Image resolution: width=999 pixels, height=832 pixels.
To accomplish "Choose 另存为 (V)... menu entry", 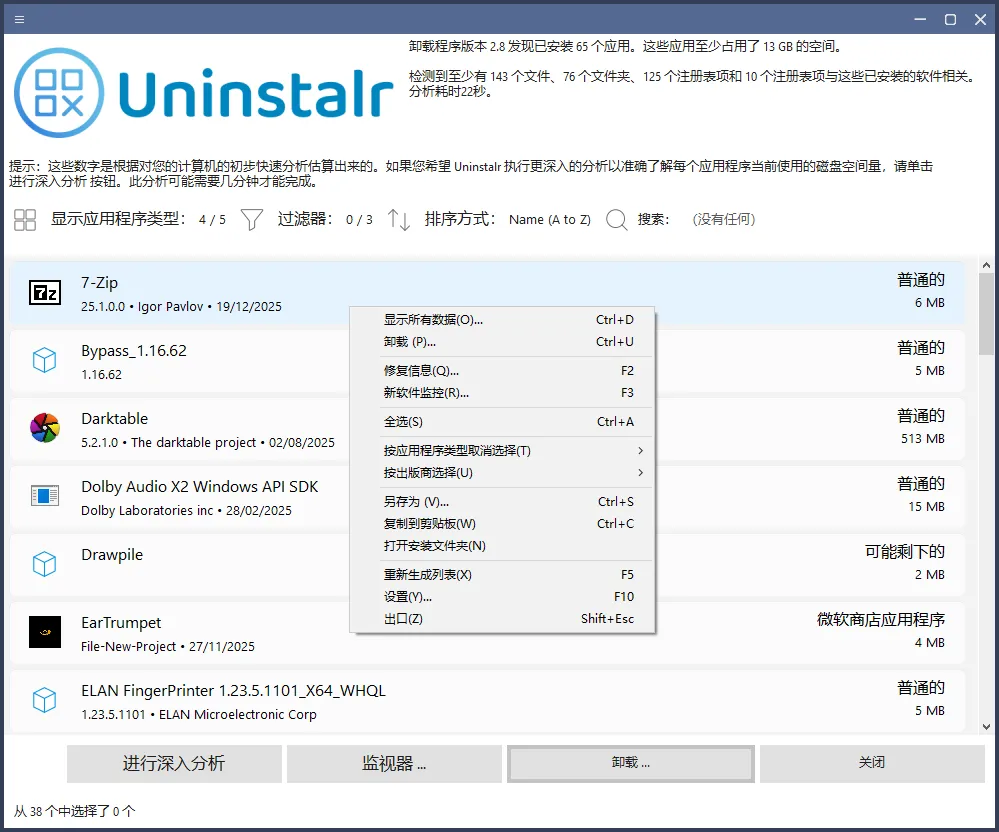I will [x=503, y=502].
